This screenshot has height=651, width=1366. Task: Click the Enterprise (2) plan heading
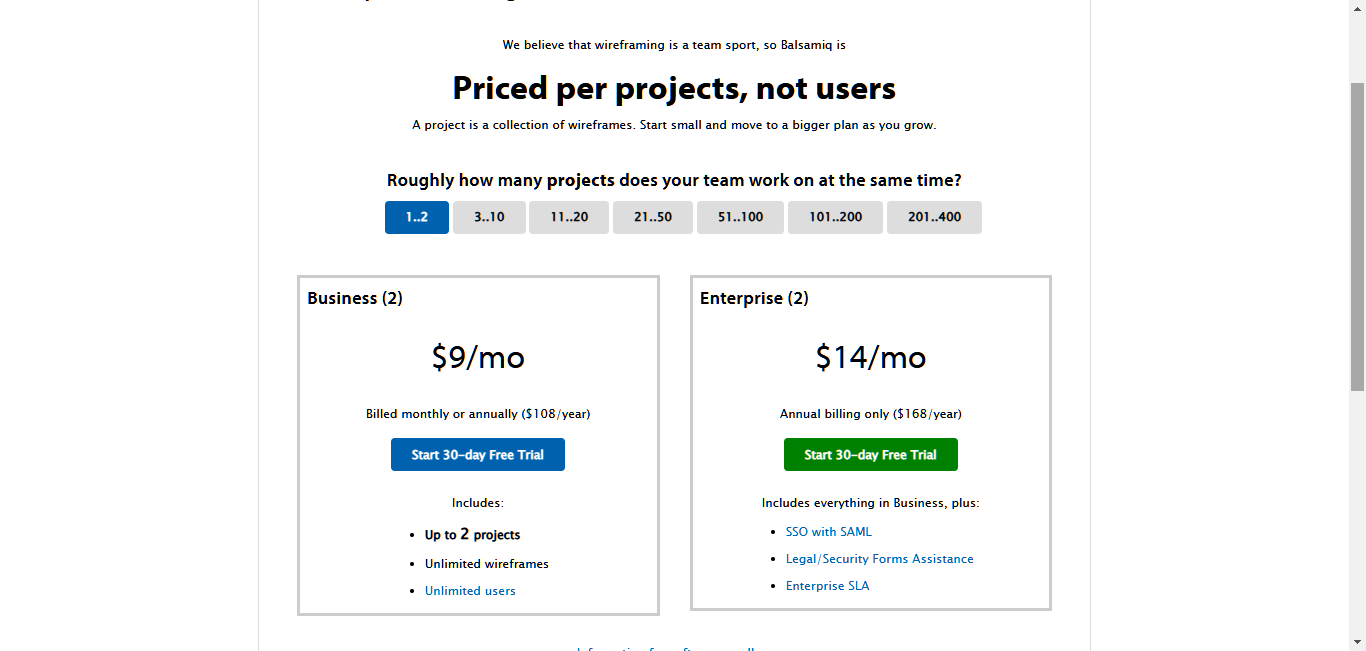pos(754,298)
